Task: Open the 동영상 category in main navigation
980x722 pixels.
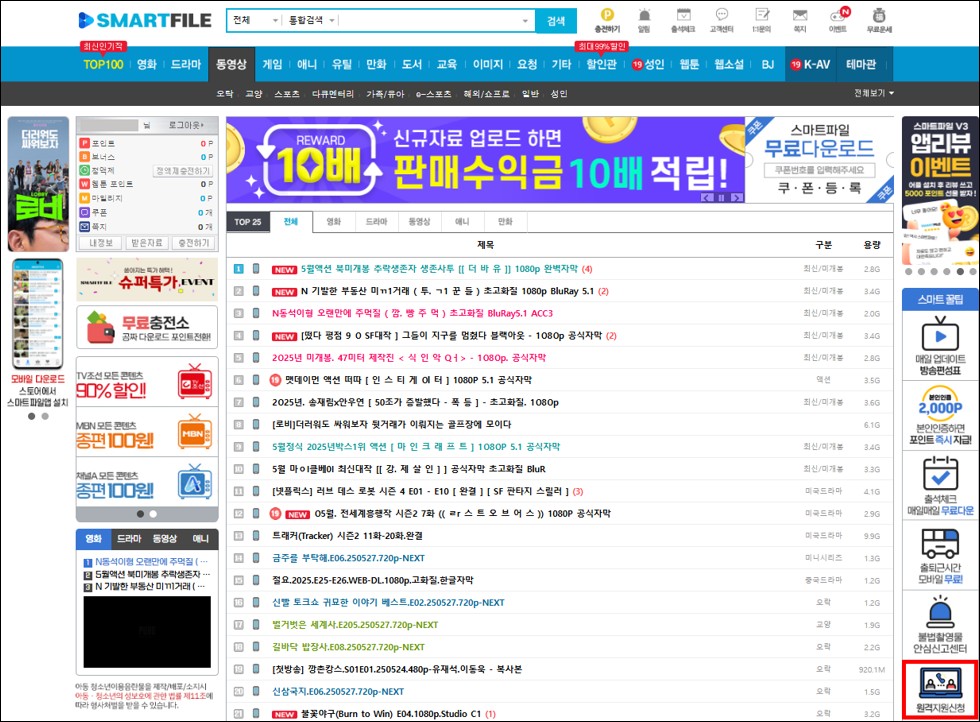Action: 231,64
